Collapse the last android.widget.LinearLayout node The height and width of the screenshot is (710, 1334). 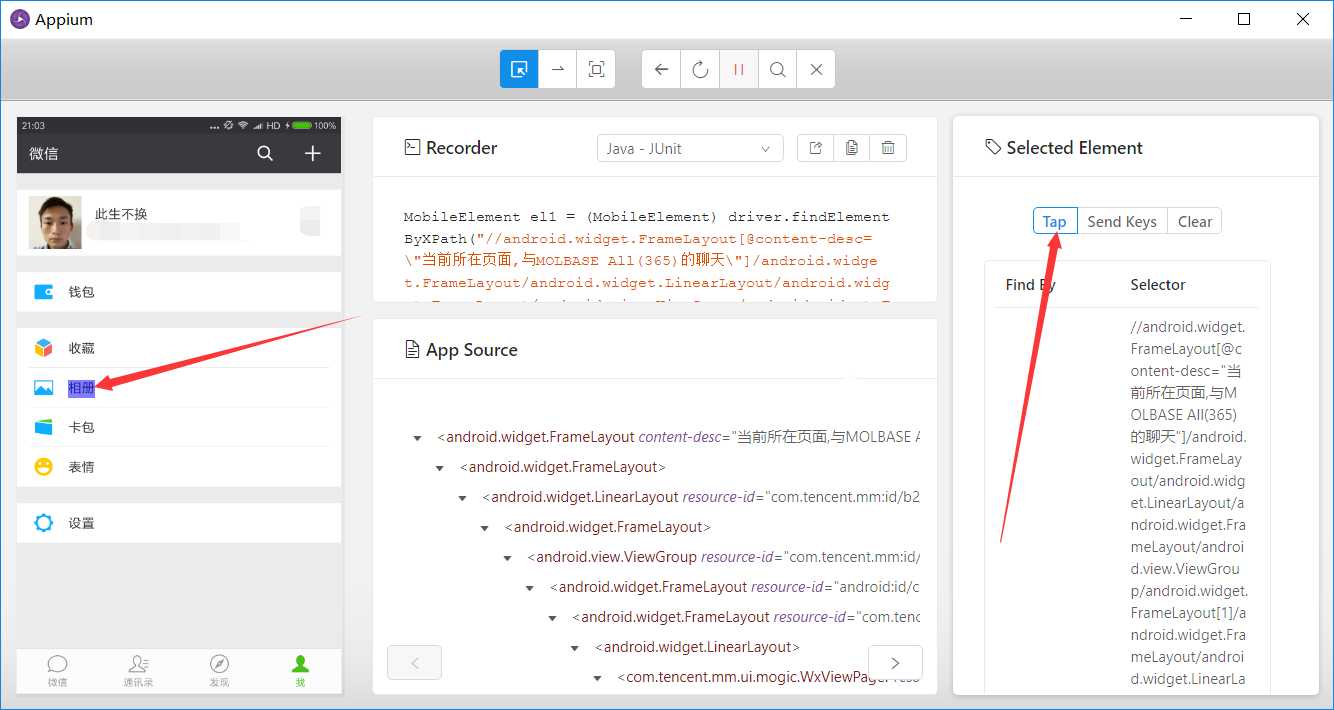point(575,648)
